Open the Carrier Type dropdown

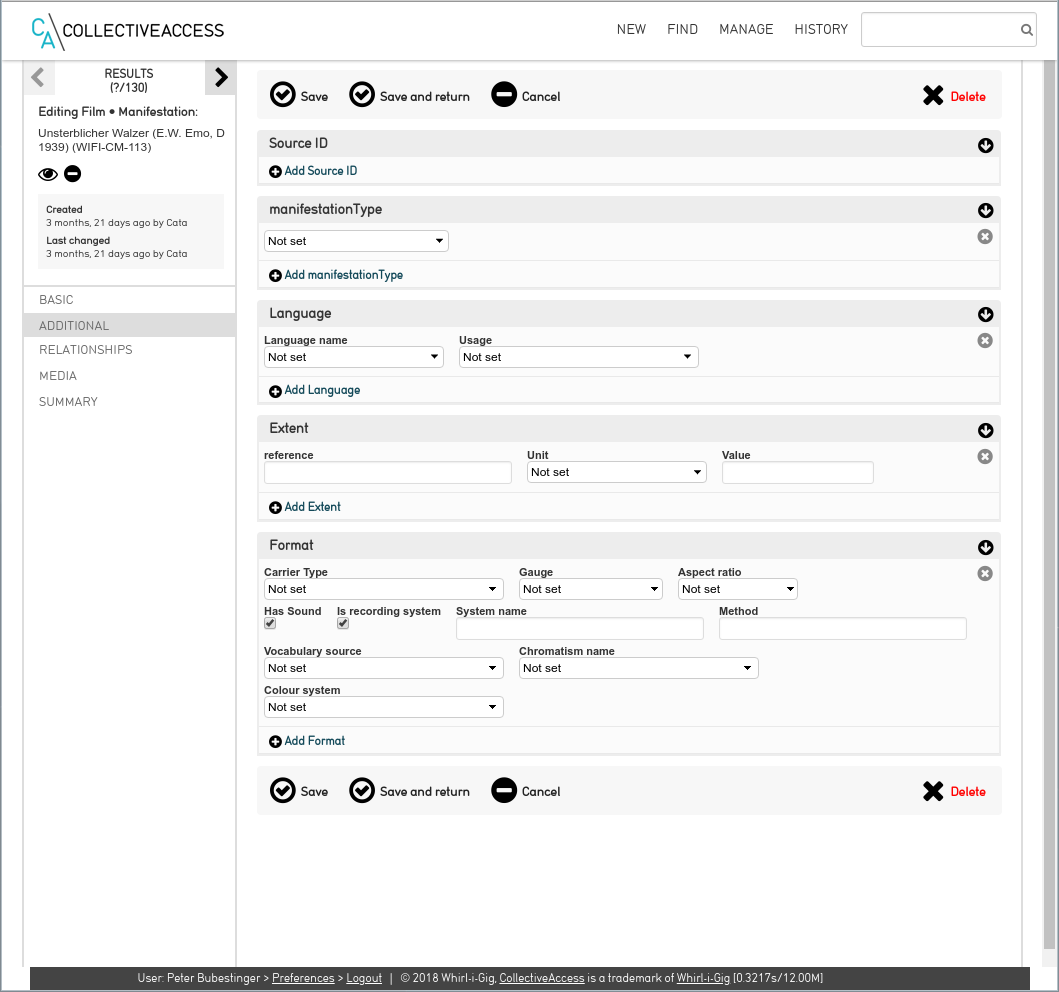[x=383, y=590]
